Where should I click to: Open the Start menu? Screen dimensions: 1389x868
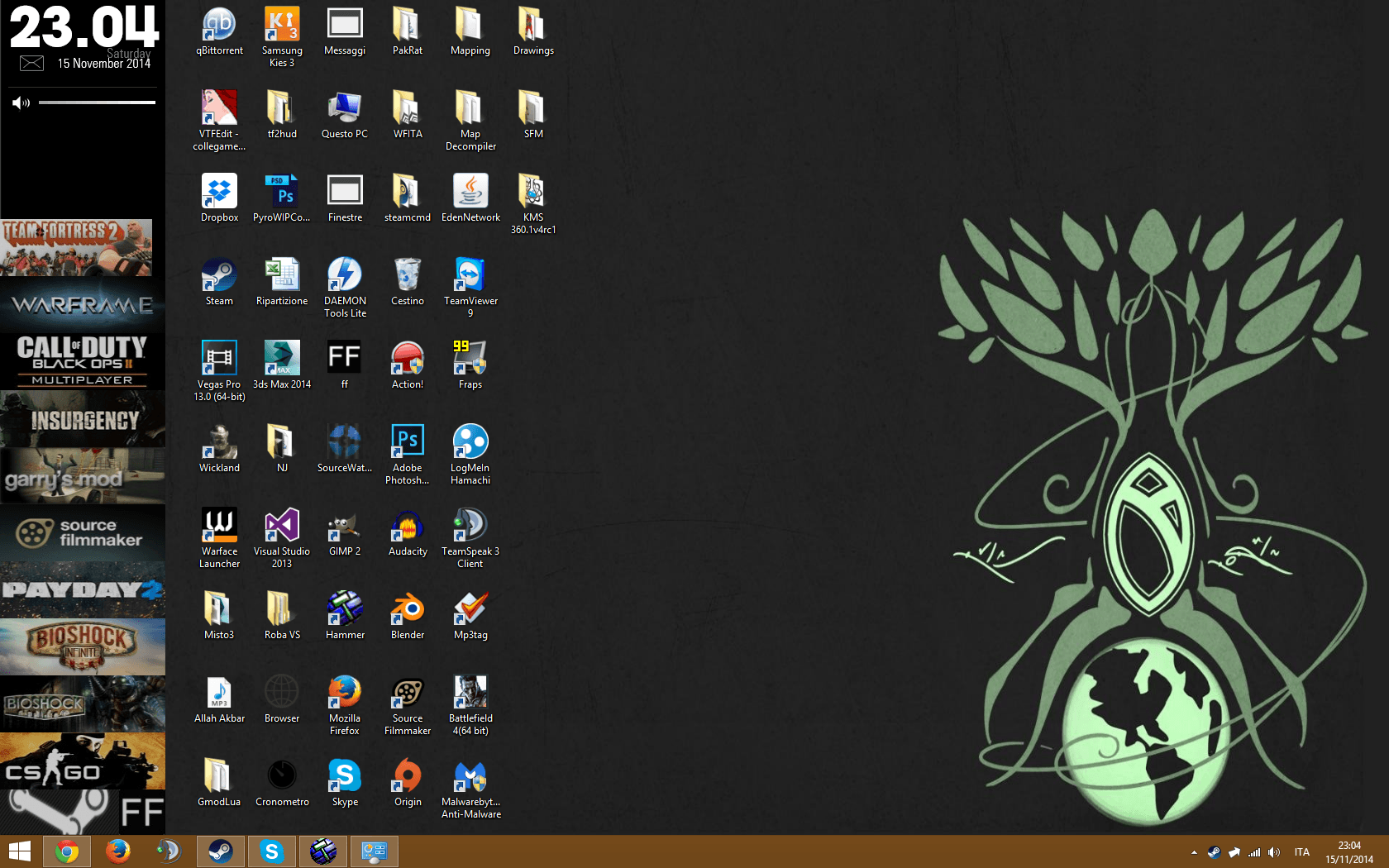(x=18, y=851)
